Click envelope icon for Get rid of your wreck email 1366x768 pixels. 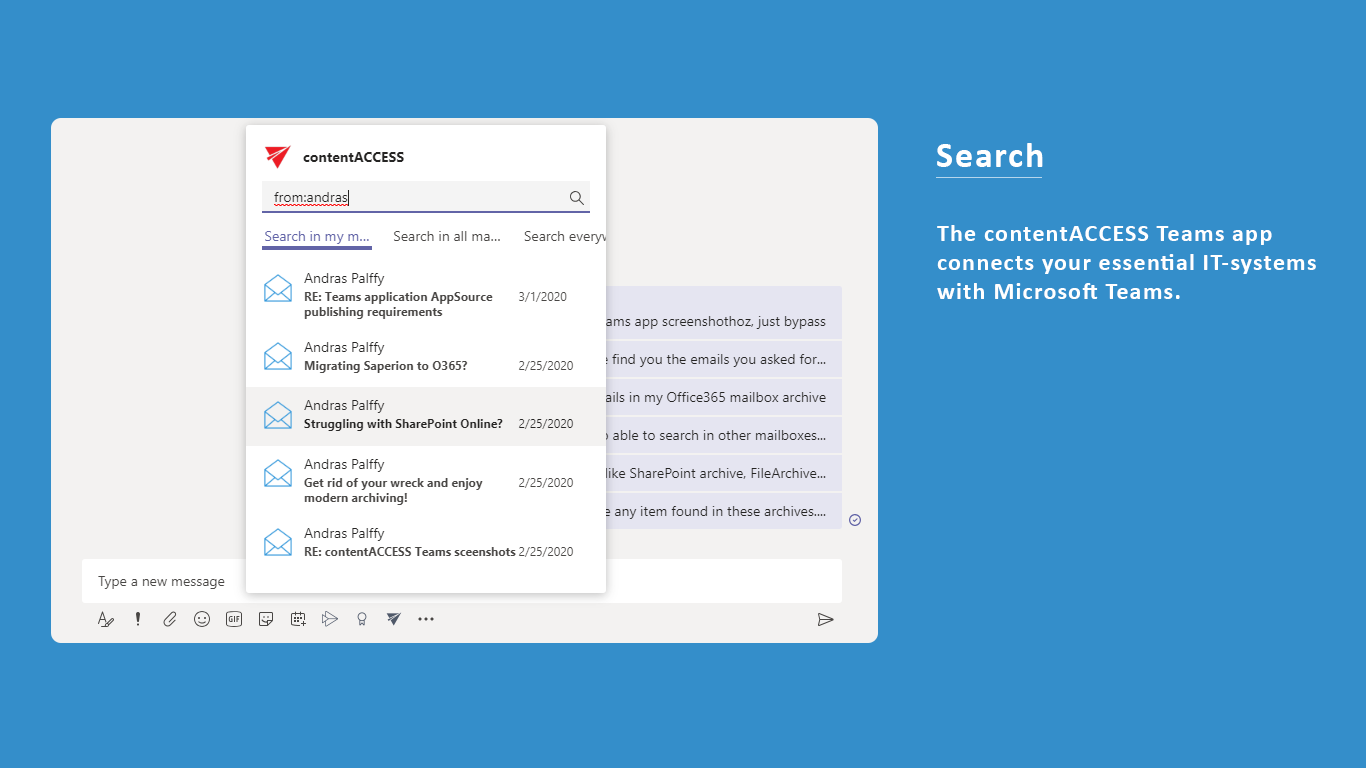(x=278, y=473)
